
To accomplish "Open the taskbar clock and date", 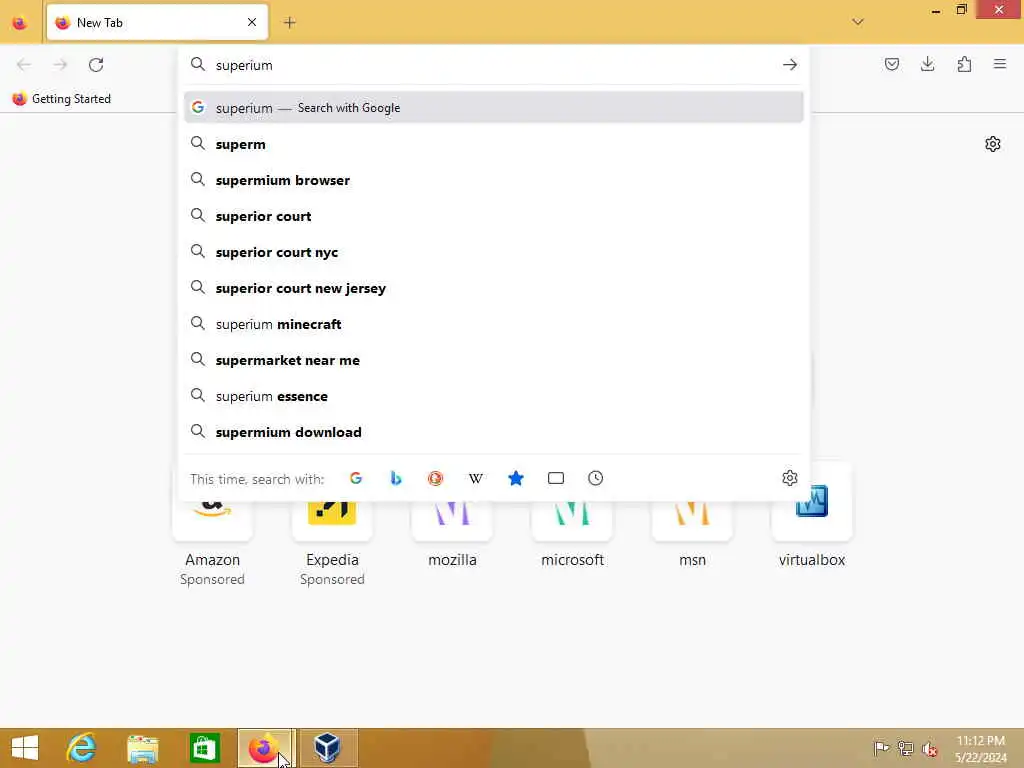I will pyautogui.click(x=980, y=748).
